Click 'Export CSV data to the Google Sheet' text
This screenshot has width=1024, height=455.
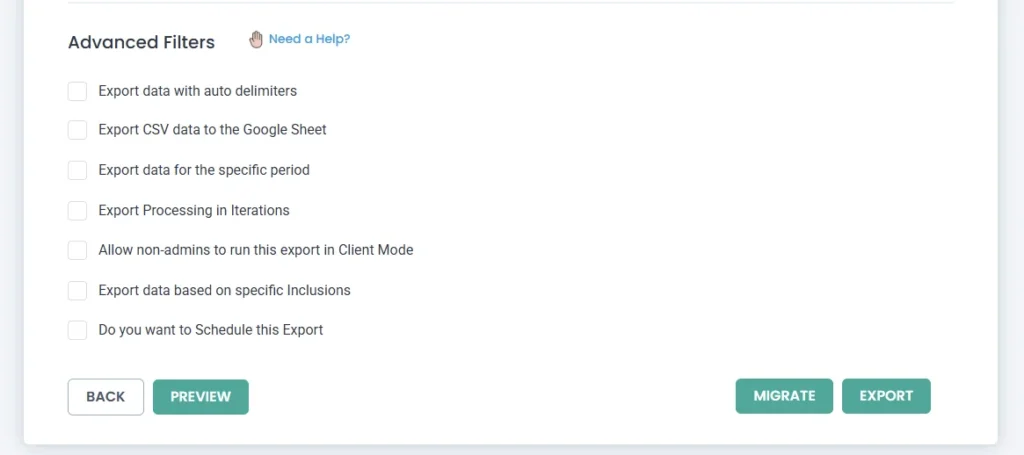click(212, 130)
